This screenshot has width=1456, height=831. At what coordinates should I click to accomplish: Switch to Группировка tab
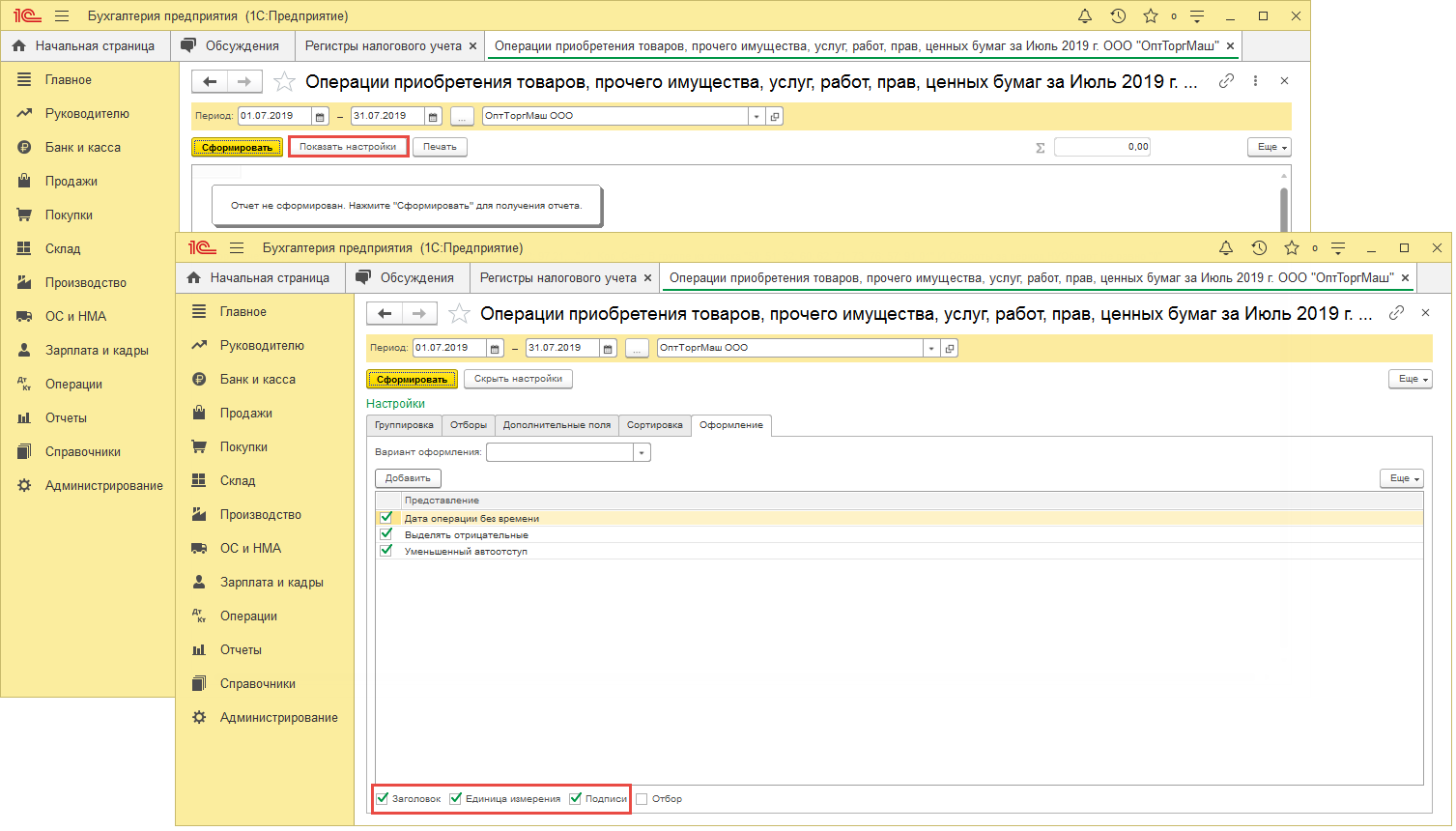coord(404,425)
